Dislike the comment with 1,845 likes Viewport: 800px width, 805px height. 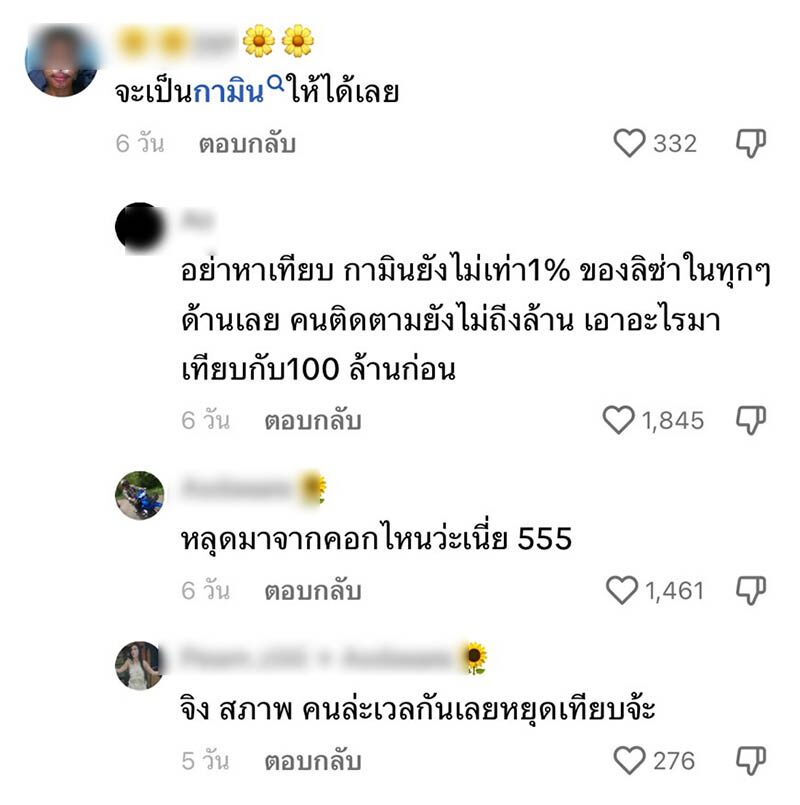pyautogui.click(x=751, y=420)
